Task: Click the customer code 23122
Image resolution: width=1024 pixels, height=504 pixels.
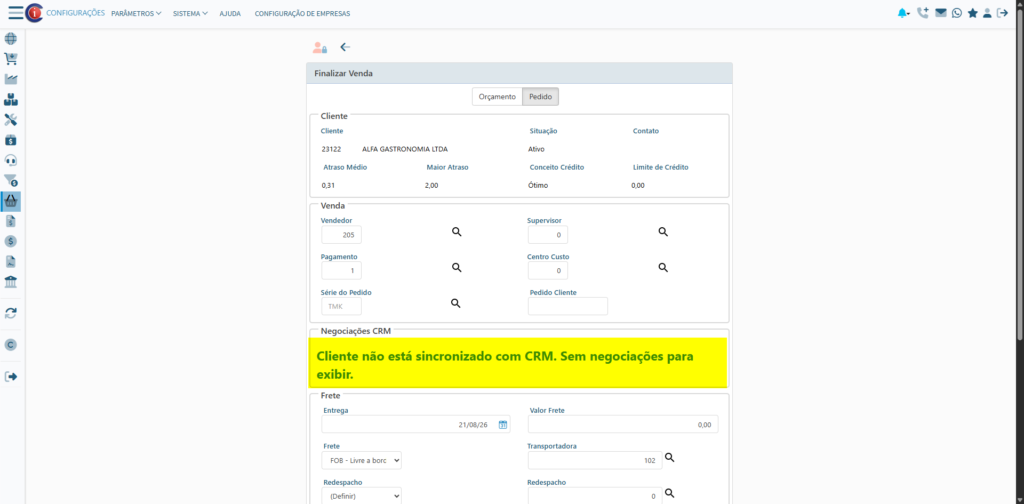Action: [x=332, y=149]
